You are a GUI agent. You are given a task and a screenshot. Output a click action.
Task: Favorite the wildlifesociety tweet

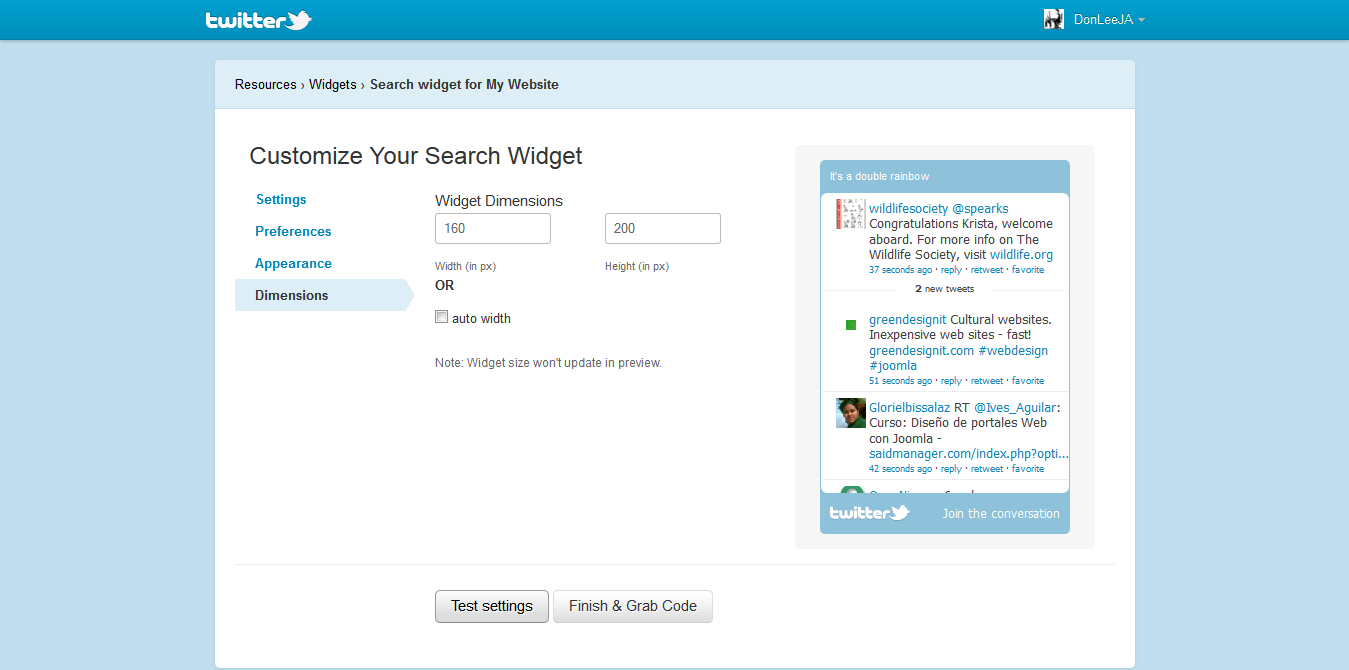coord(1028,270)
